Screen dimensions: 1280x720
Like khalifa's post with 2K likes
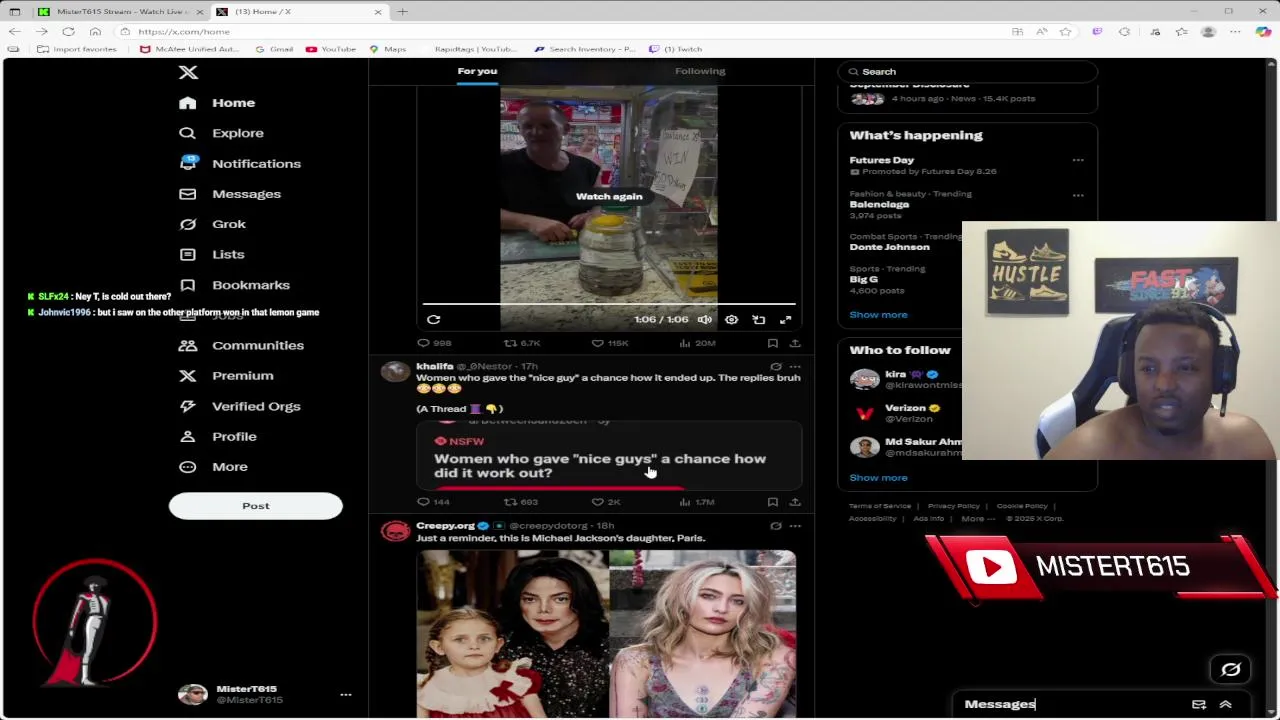click(606, 502)
